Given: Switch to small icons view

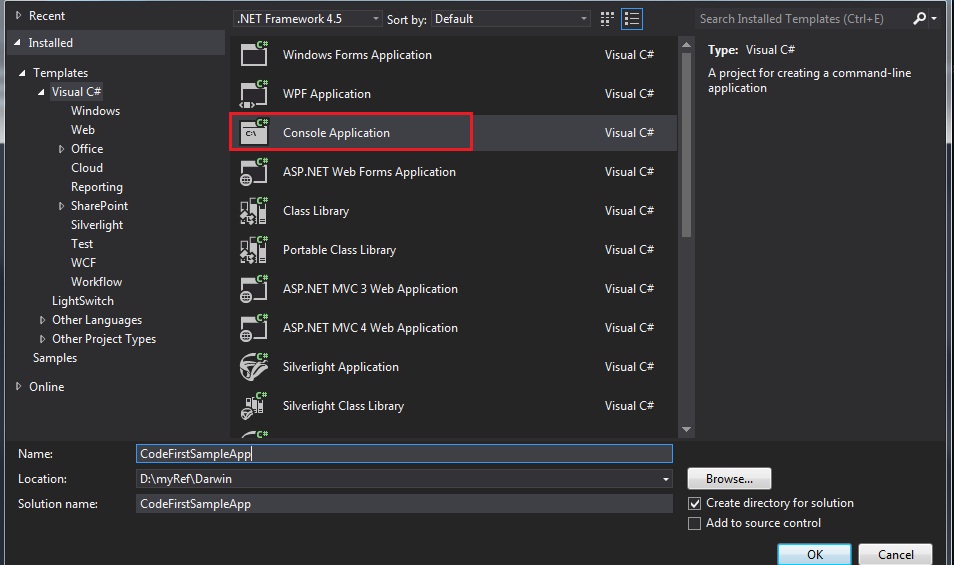Looking at the screenshot, I should point(608,19).
